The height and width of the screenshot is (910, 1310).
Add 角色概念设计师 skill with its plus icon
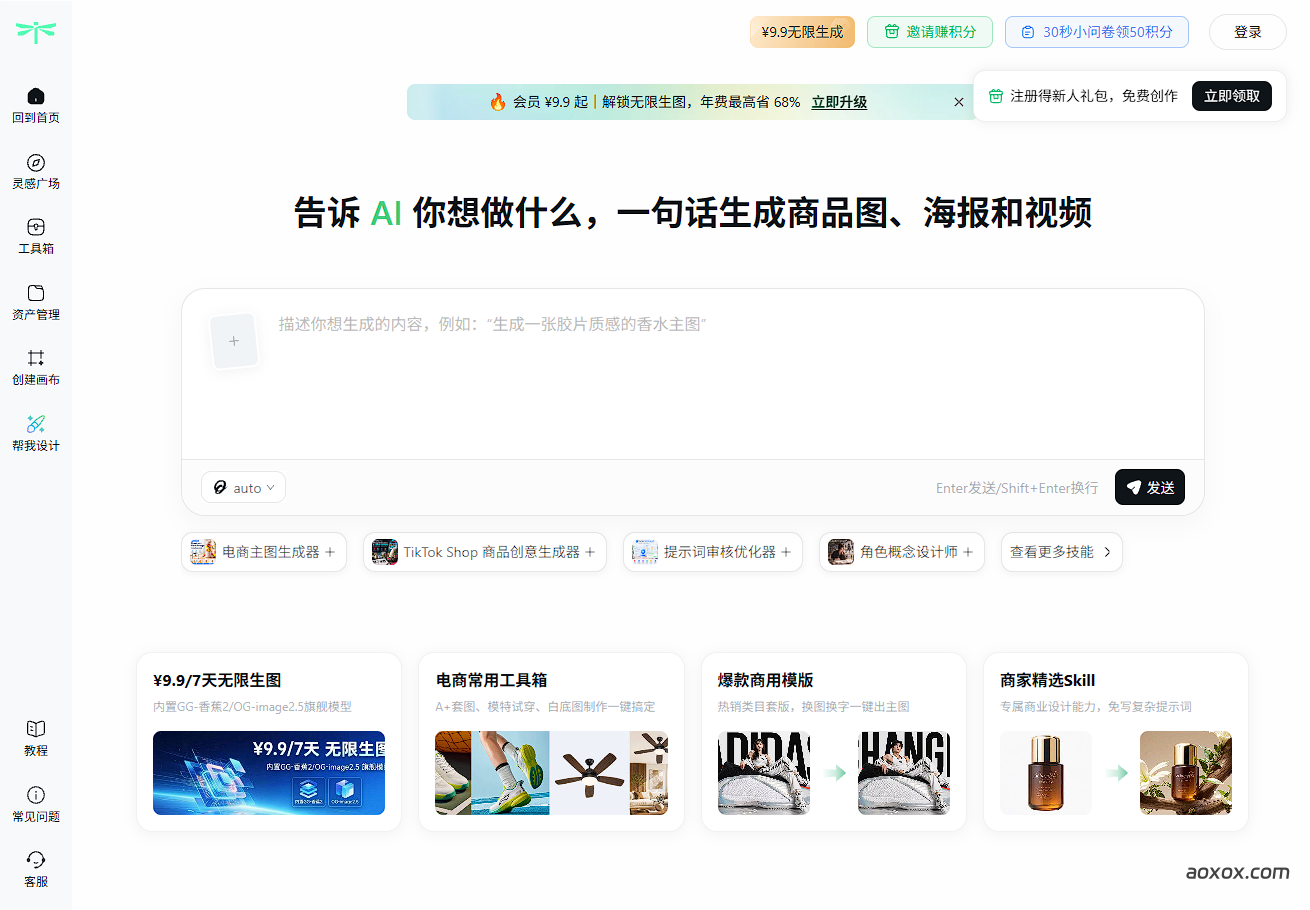tap(968, 552)
